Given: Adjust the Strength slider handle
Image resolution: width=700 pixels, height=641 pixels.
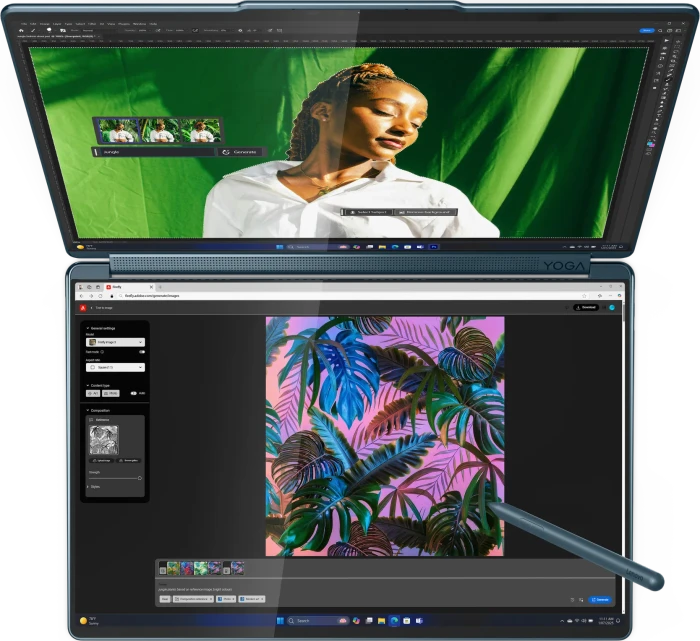Looking at the screenshot, I should pos(140,478).
